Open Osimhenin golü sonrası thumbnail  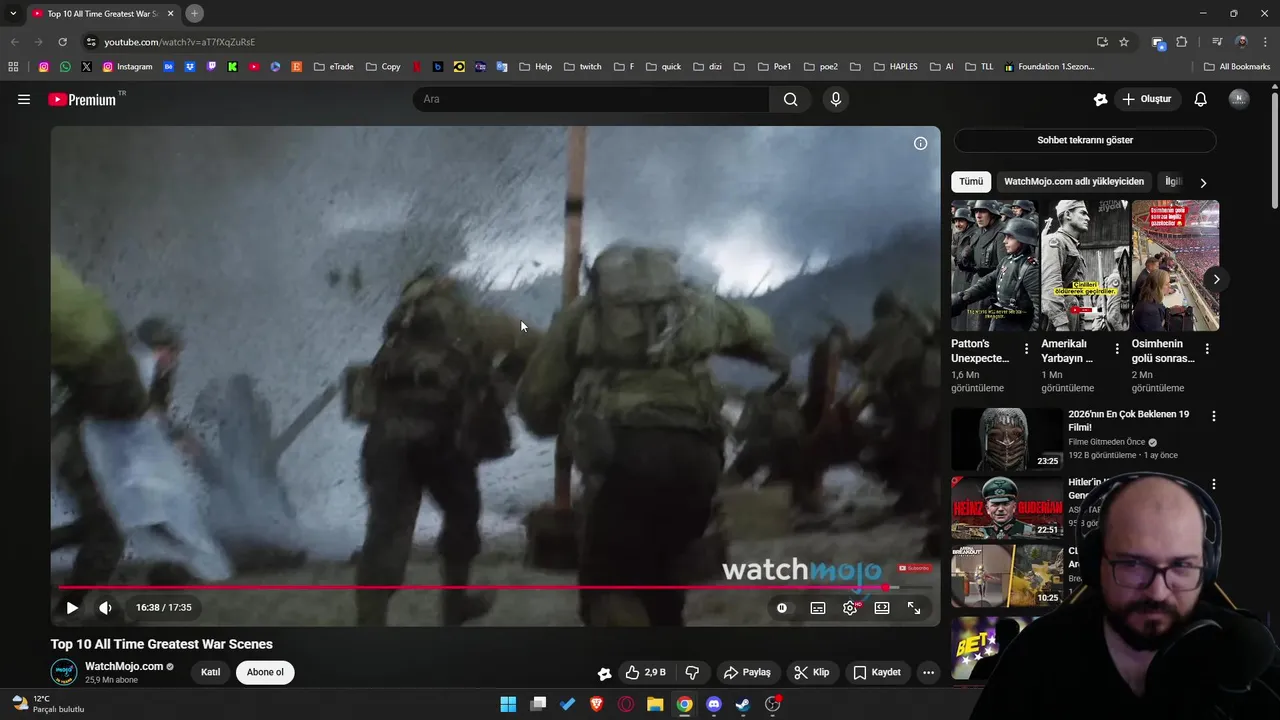pyautogui.click(x=1175, y=265)
